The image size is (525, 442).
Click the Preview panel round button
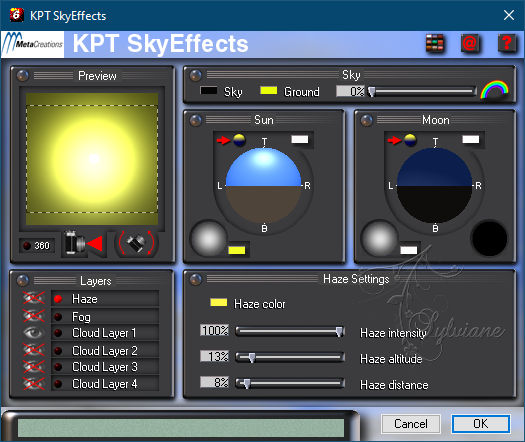coord(23,76)
